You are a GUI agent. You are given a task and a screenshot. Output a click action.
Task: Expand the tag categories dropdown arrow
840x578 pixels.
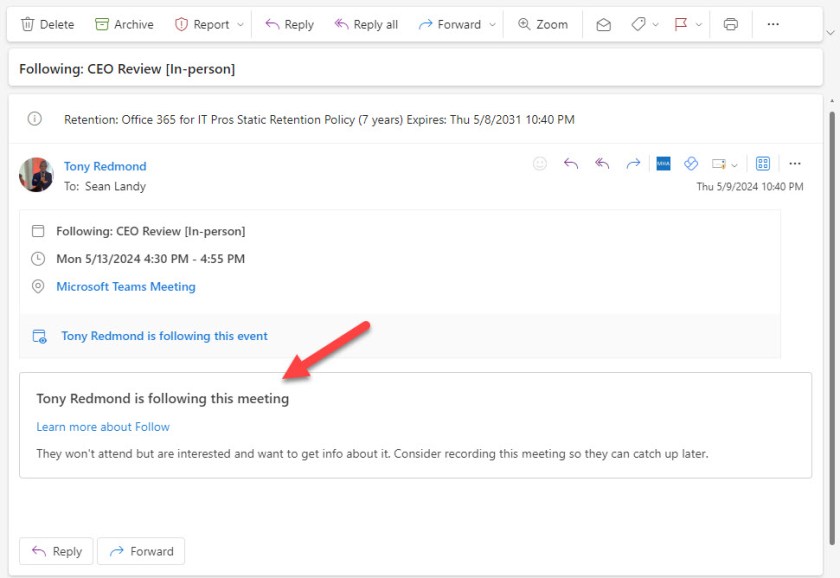point(656,25)
